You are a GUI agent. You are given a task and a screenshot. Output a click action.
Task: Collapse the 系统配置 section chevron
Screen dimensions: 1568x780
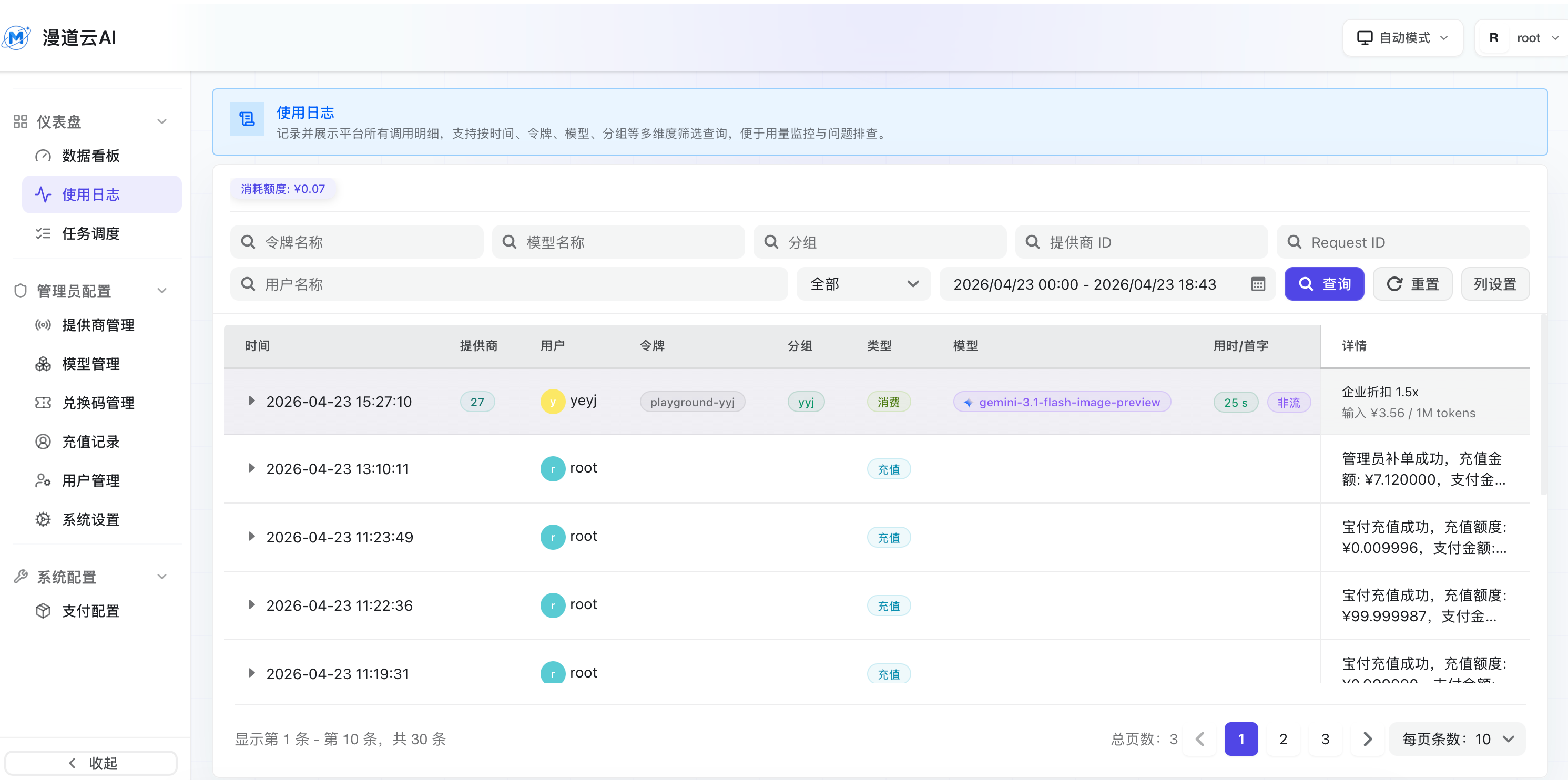coord(162,577)
